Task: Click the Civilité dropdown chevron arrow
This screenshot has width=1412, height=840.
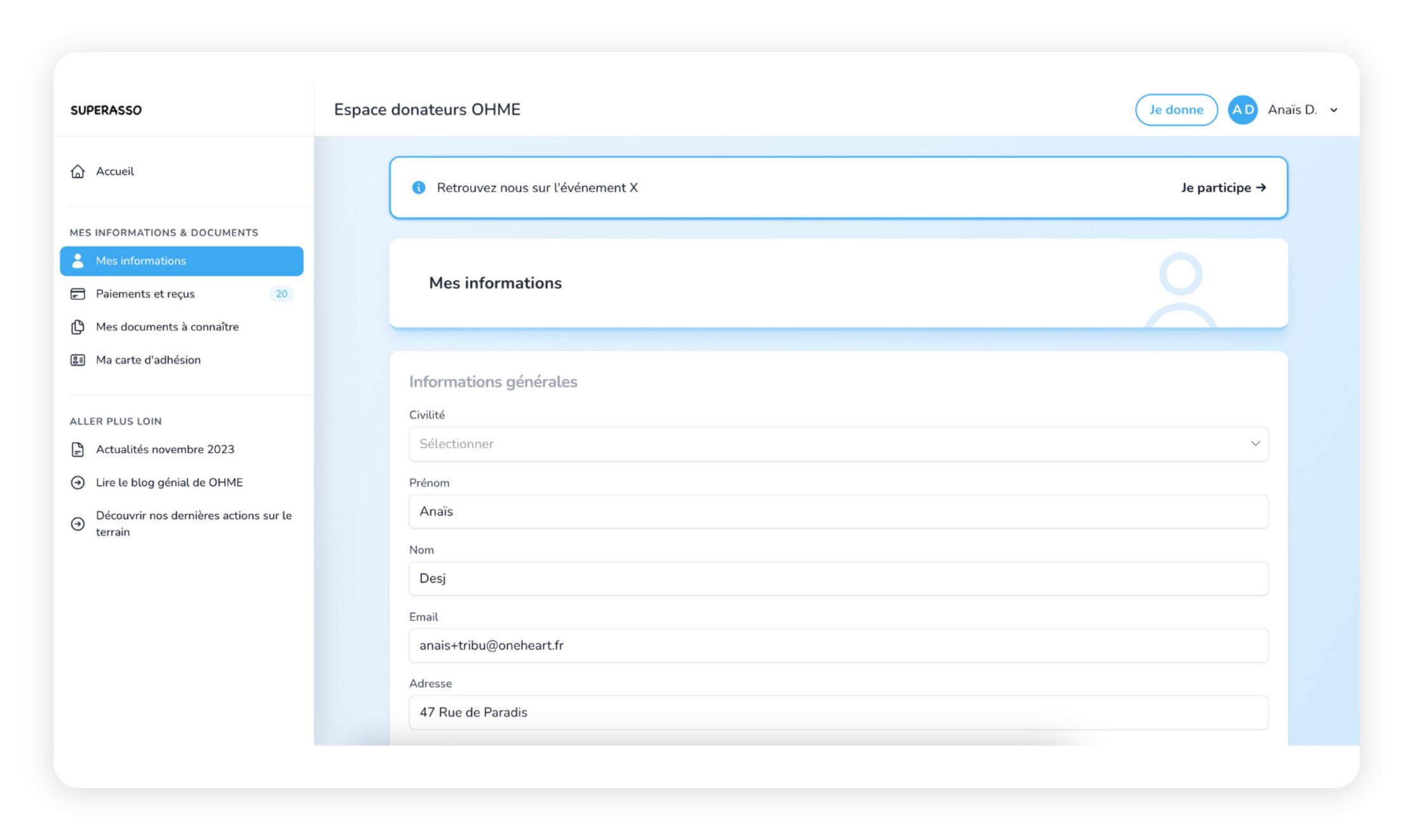Action: 1255,444
